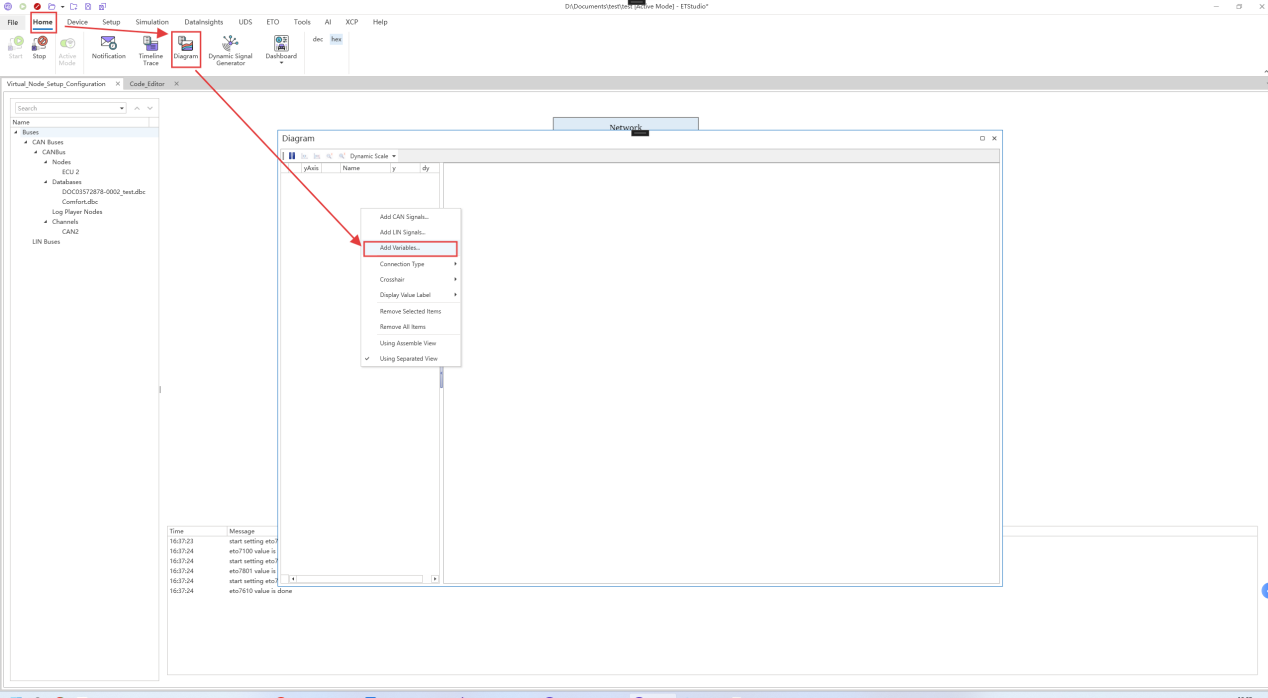
Task: Switch to the Code_Editor tab
Action: pos(147,84)
